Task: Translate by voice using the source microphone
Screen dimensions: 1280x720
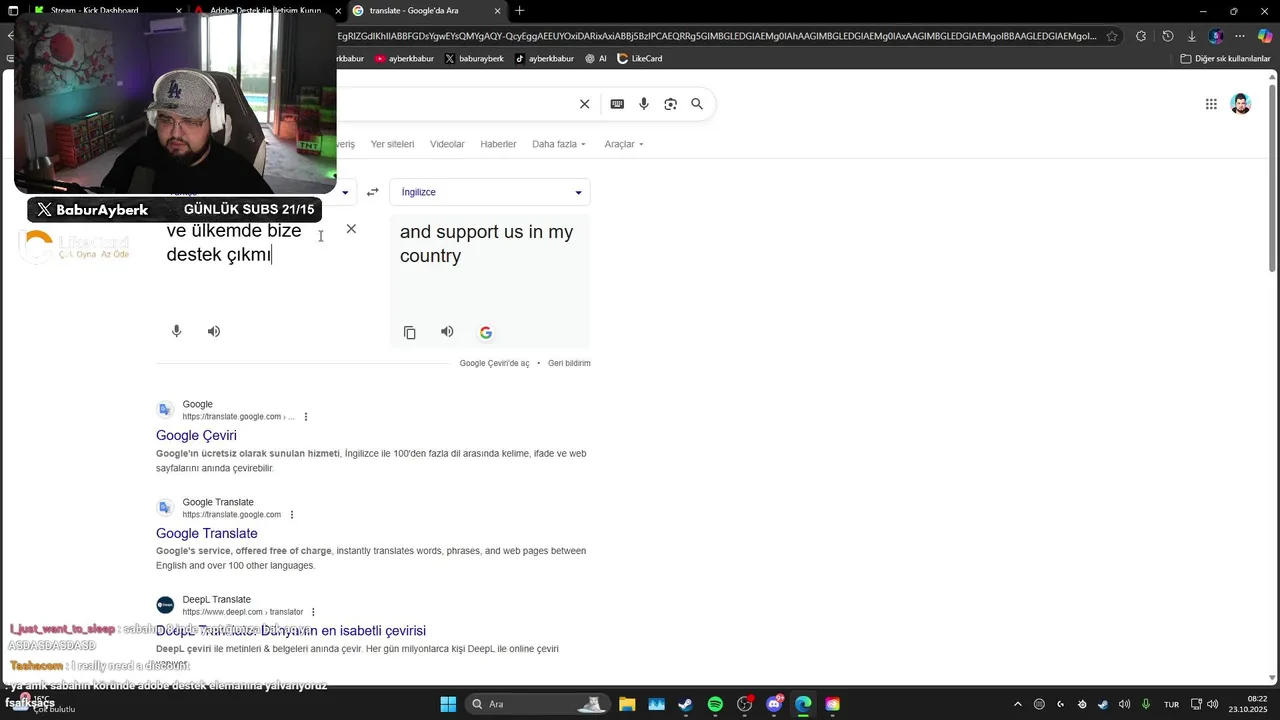Action: pos(177,331)
